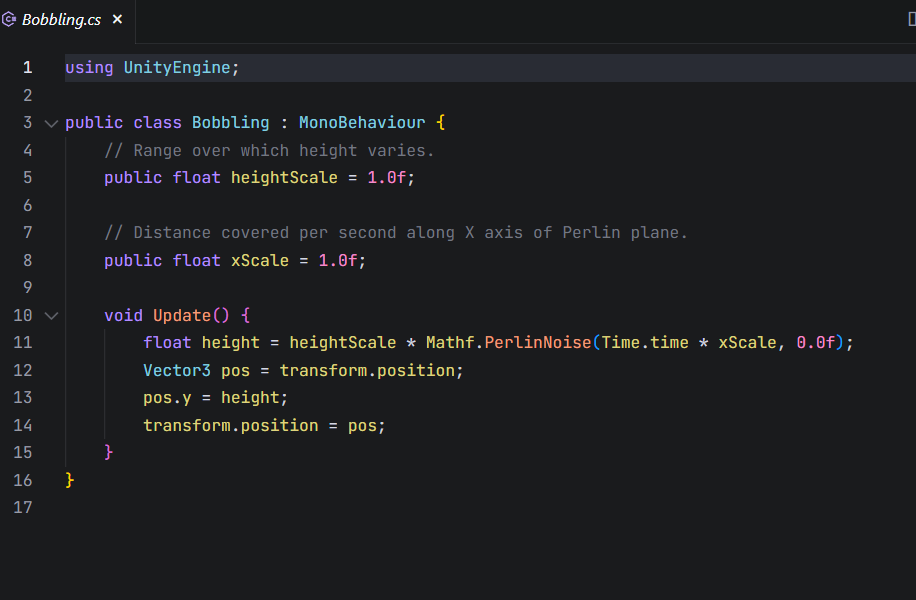Viewport: 916px width, 600px height.
Task: Click the Vector3 type on line 12
Action: click(177, 370)
